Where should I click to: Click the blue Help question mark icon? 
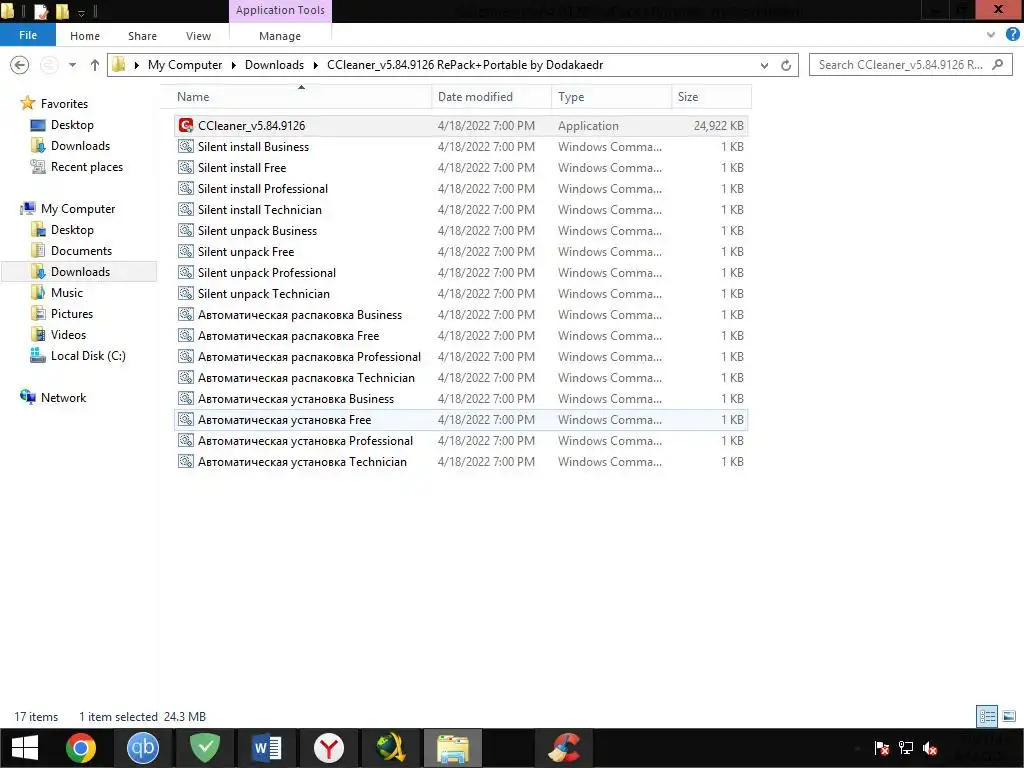[x=1012, y=35]
